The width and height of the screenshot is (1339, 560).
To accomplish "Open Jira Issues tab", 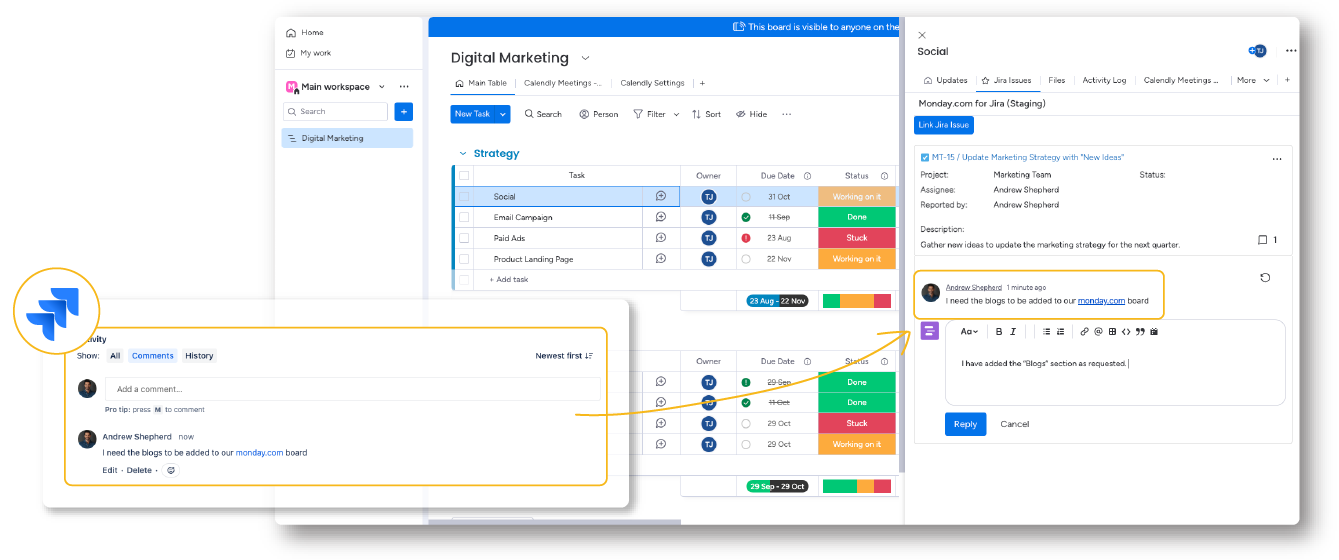I will [x=1006, y=80].
